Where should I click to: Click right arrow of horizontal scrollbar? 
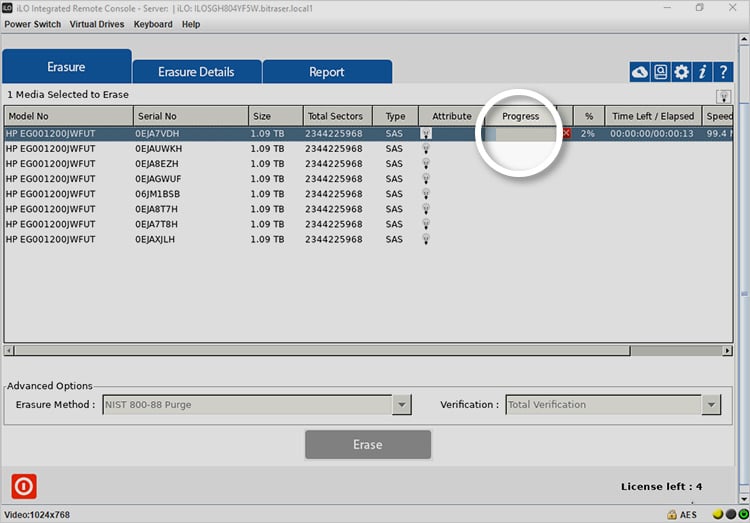(728, 351)
